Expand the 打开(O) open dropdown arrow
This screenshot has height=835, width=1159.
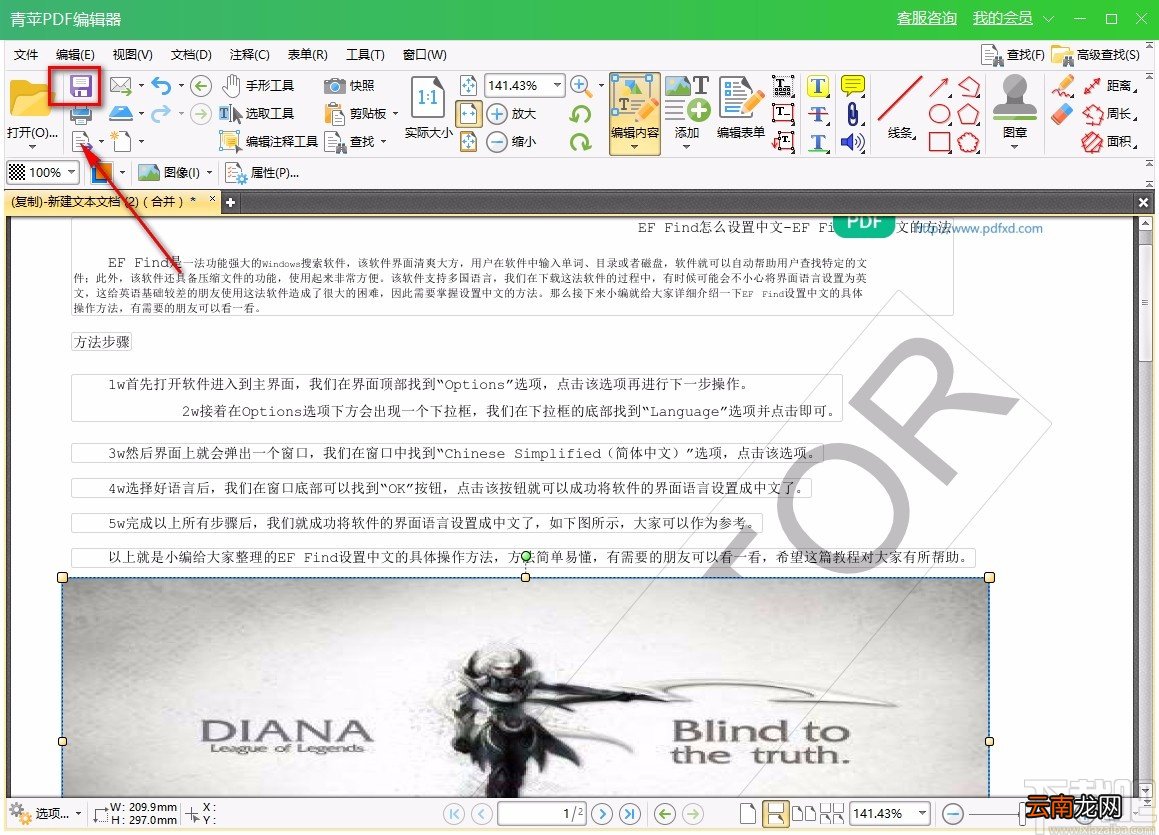coord(32,146)
